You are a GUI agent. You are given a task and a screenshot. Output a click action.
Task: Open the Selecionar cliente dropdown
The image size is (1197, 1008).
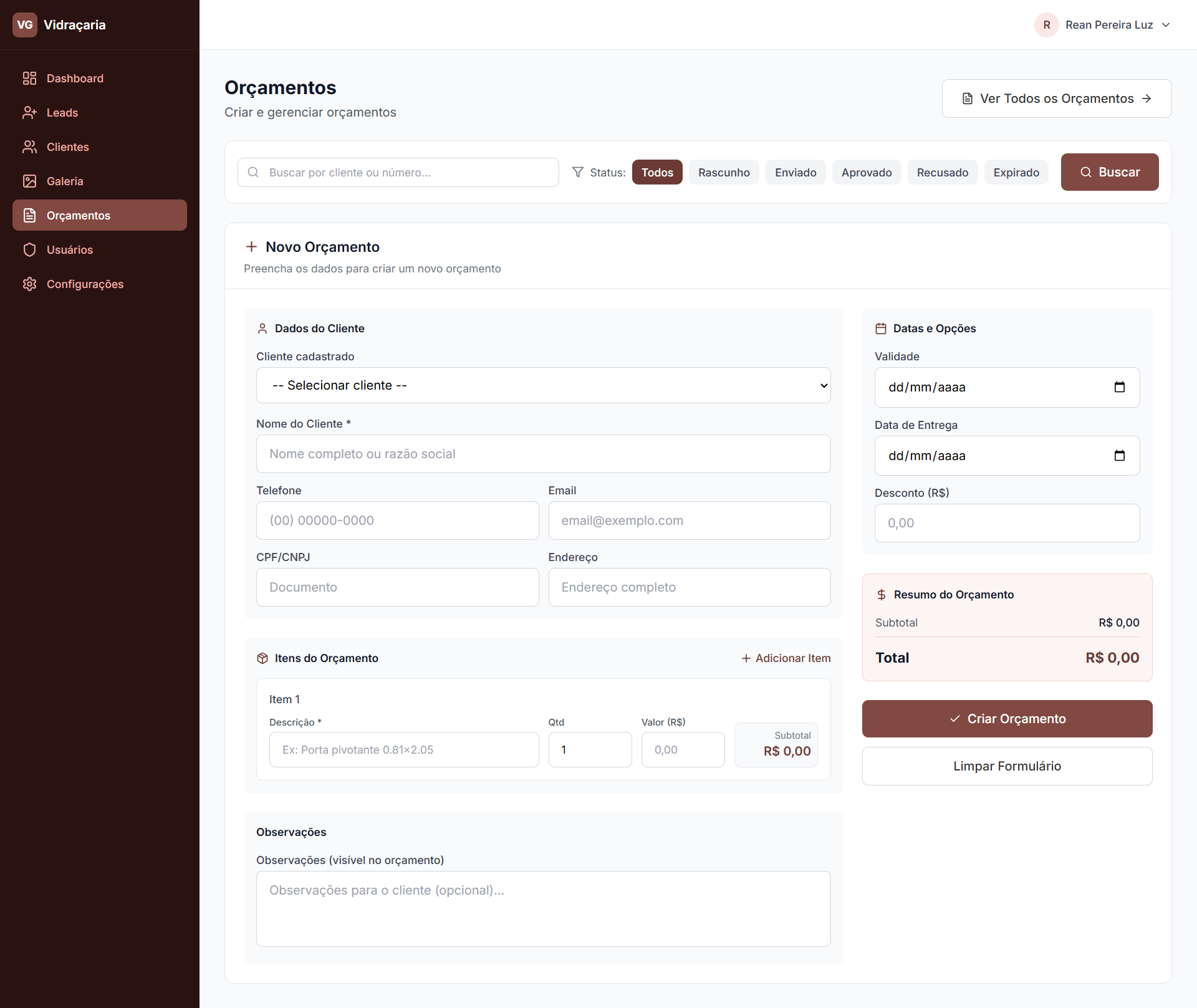click(x=543, y=385)
